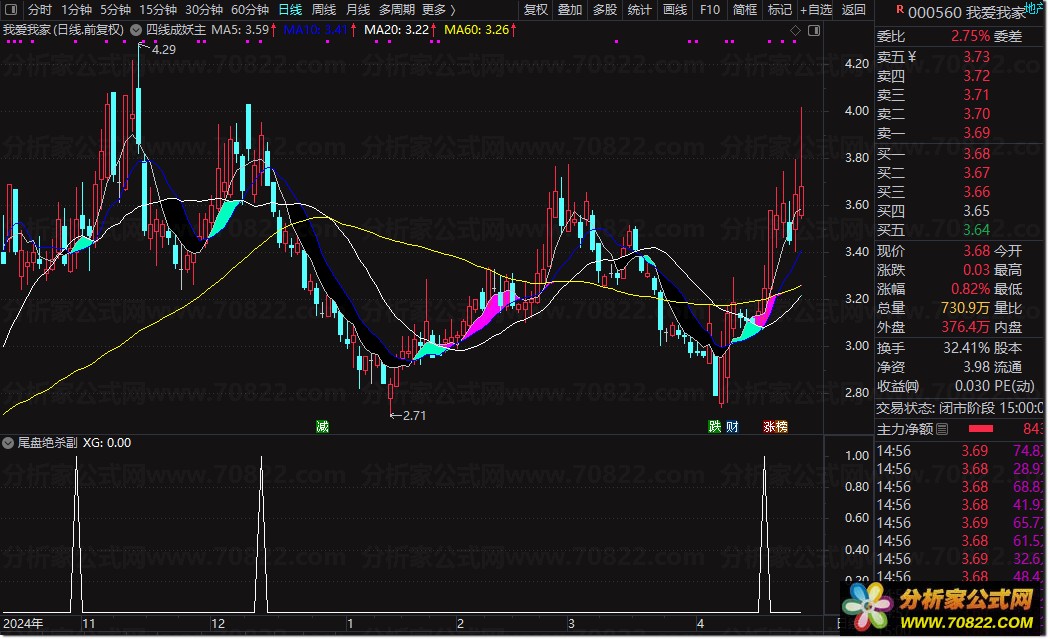Click the 换手 value 32.41%
This screenshot has width=1050, height=639.
[966, 348]
